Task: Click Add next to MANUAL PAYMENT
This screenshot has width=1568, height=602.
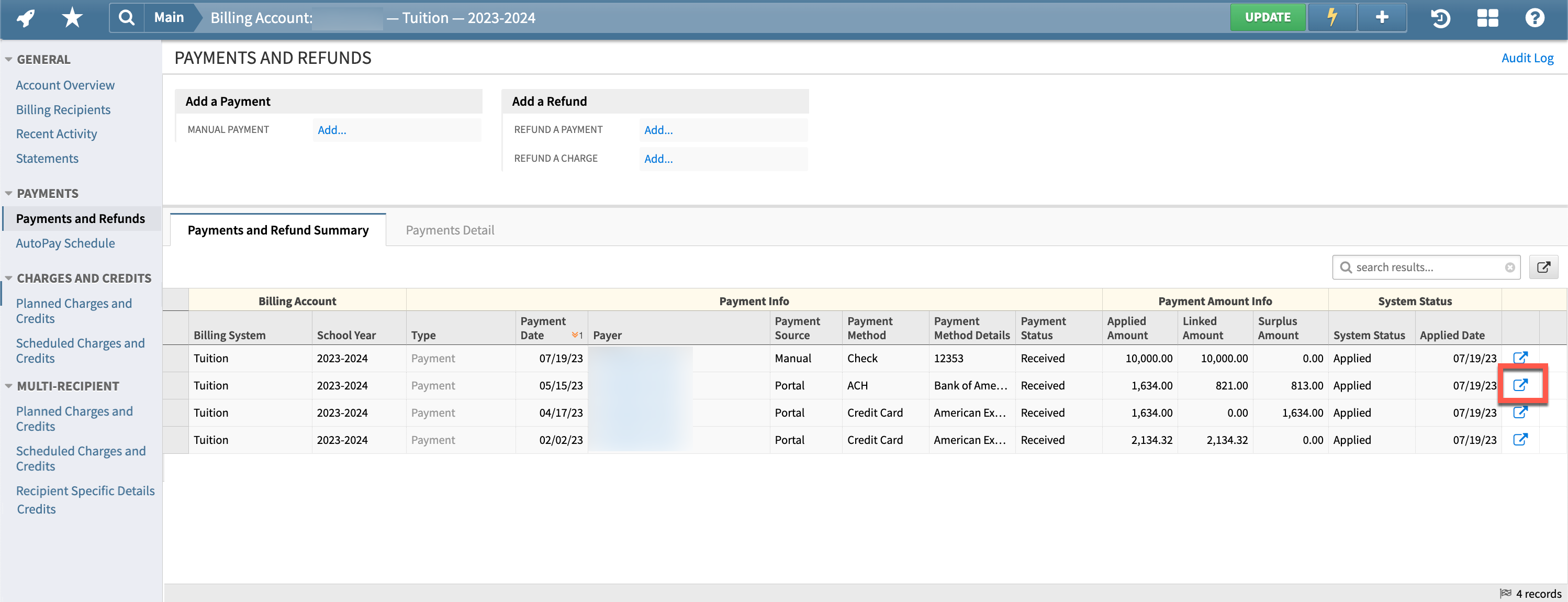Action: pos(331,130)
